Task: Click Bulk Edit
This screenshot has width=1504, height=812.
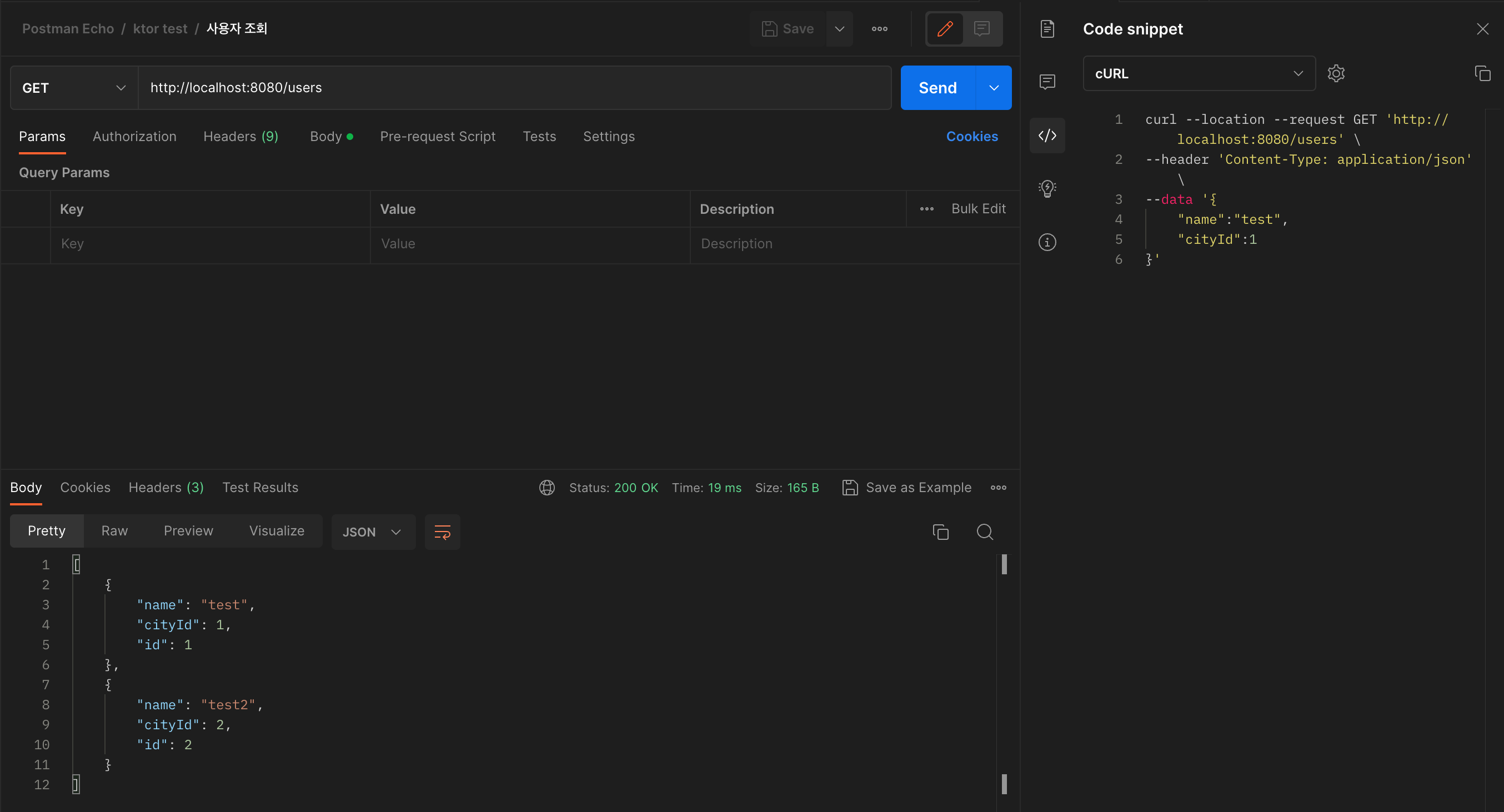Action: click(979, 209)
